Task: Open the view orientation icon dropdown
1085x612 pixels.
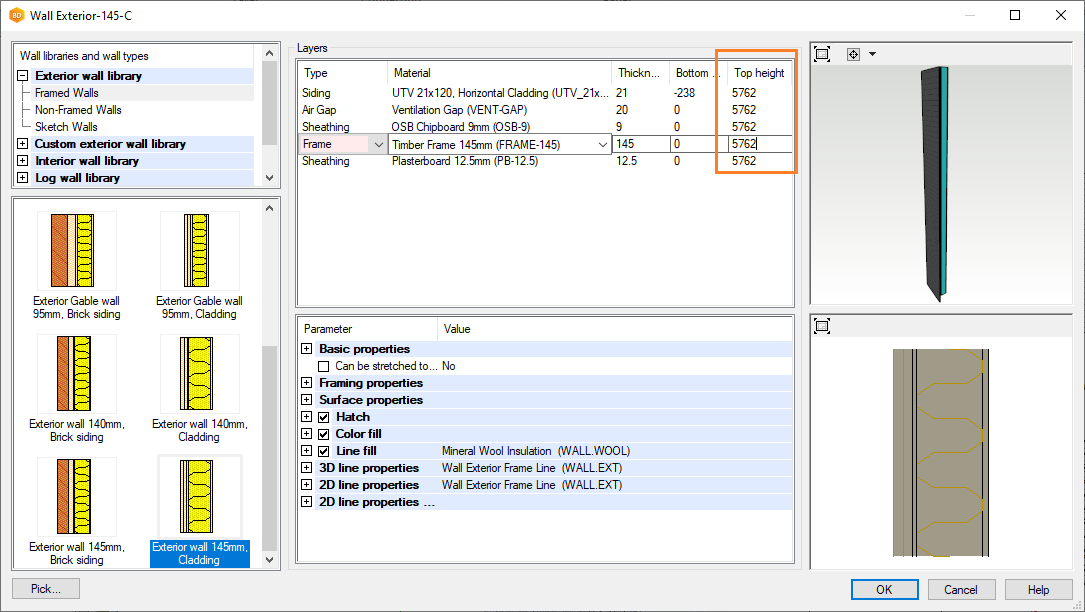Action: 872,54
